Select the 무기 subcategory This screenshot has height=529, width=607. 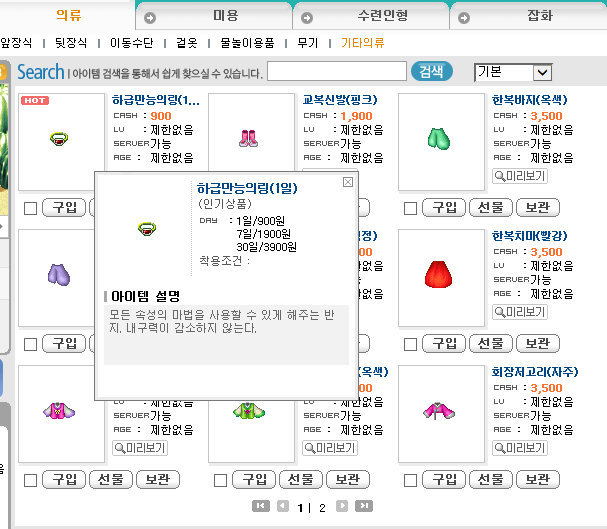point(307,43)
